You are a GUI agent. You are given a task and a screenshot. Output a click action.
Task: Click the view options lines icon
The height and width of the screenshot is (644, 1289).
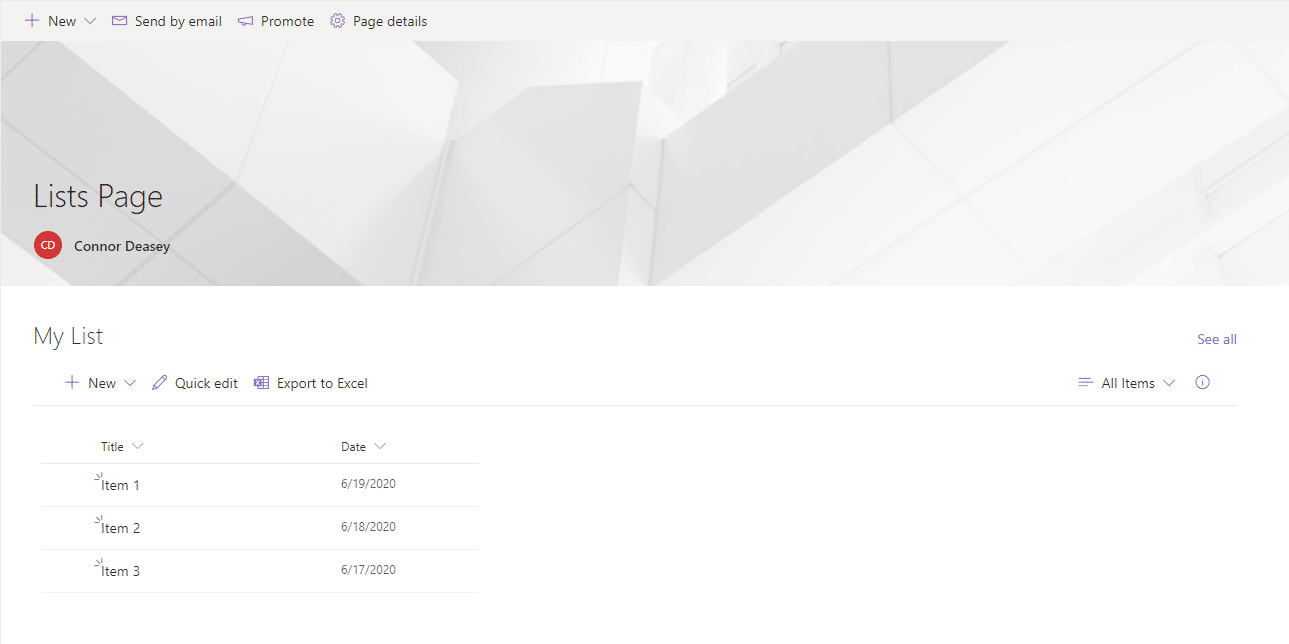pyautogui.click(x=1085, y=383)
